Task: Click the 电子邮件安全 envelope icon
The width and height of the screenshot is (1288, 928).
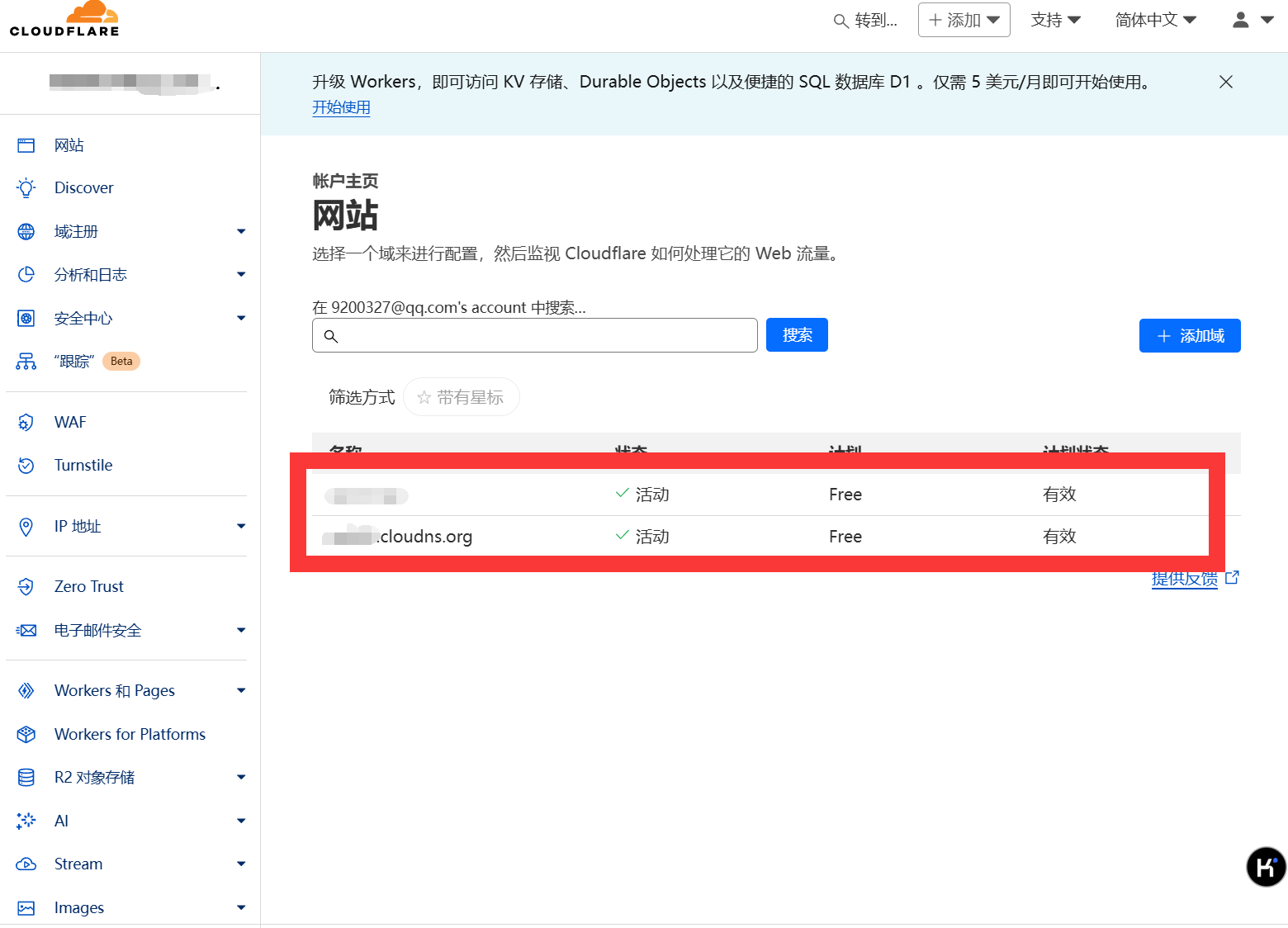Action: point(26,631)
